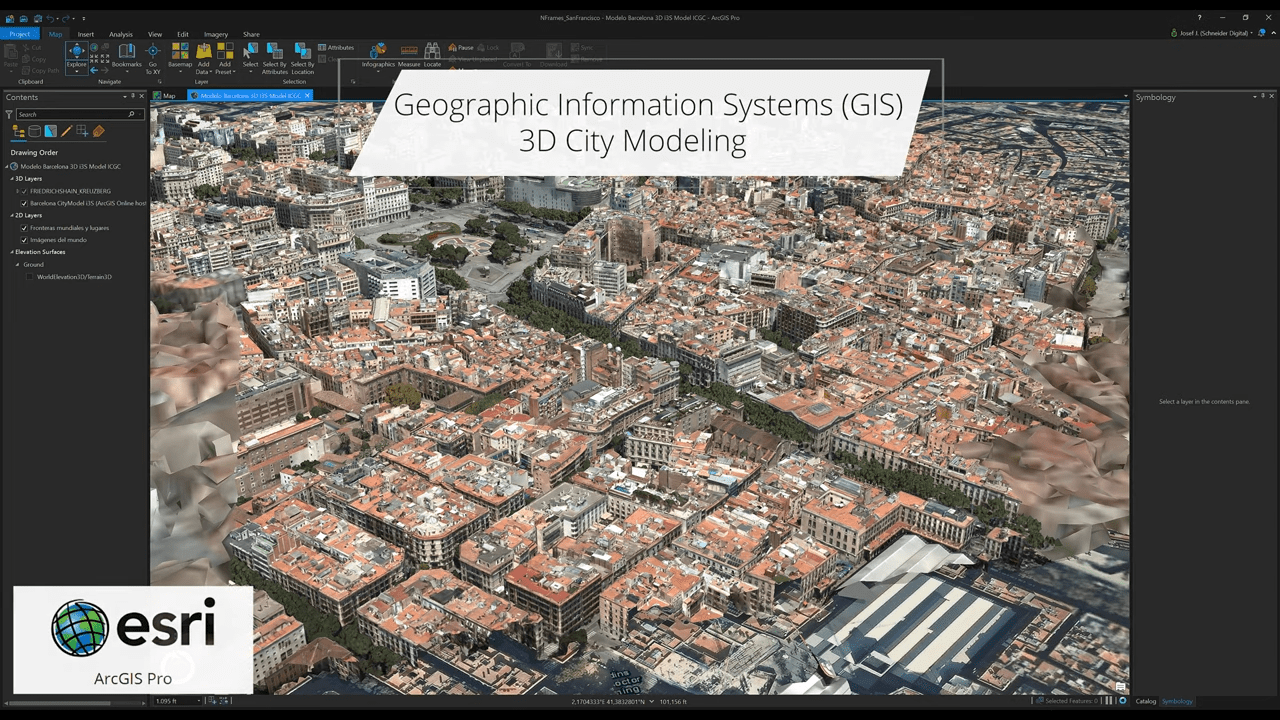Collapse the Ground surface node
This screenshot has height=720, width=1280.
[x=18, y=264]
